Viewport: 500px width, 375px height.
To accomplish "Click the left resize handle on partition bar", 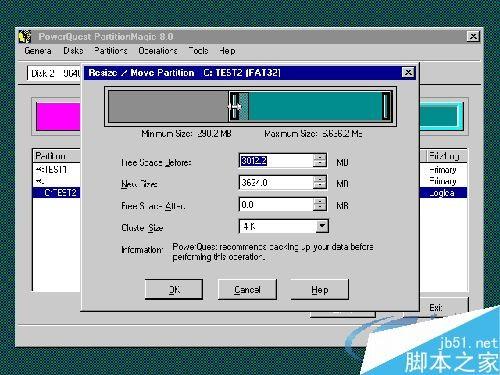I will pos(234,106).
